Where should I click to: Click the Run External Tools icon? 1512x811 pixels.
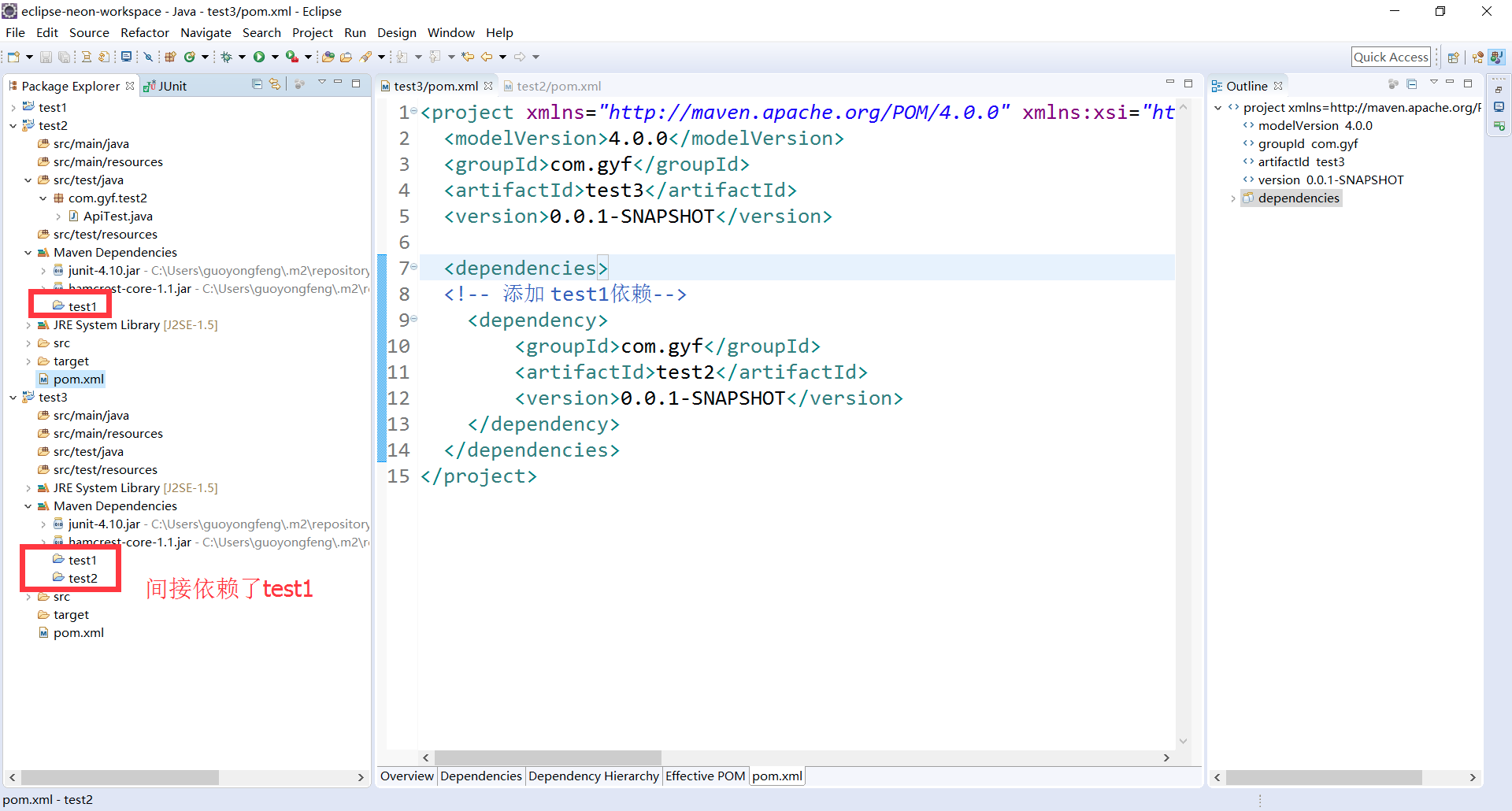coord(292,57)
